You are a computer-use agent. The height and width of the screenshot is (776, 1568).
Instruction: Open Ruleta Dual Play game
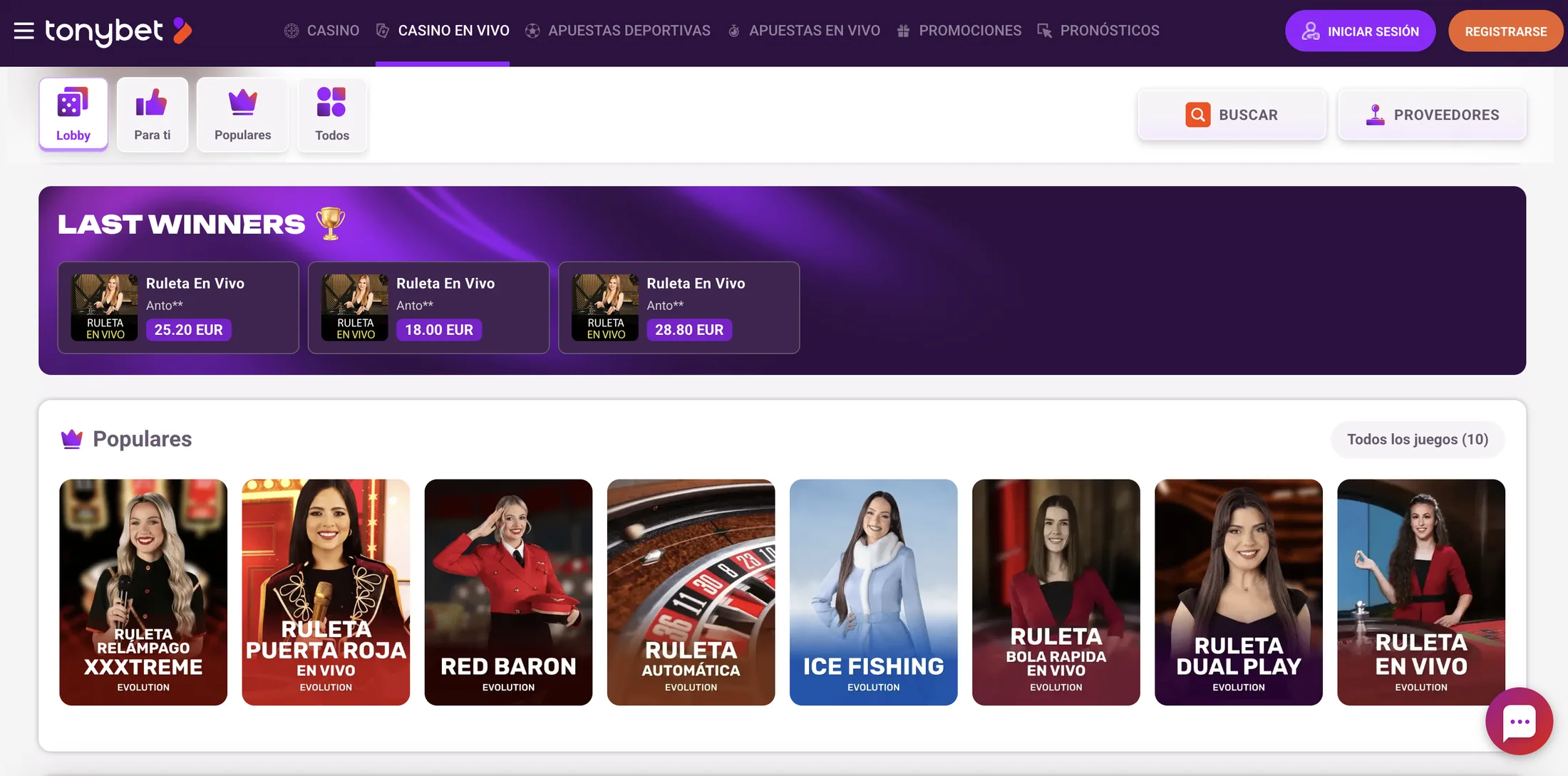coord(1238,592)
